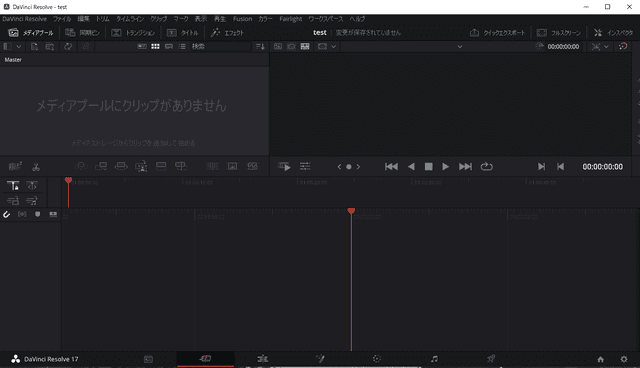Click the smooth cut transition icon
Image resolution: width=640 pixels, height=368 pixels.
pyautogui.click(x=253, y=166)
